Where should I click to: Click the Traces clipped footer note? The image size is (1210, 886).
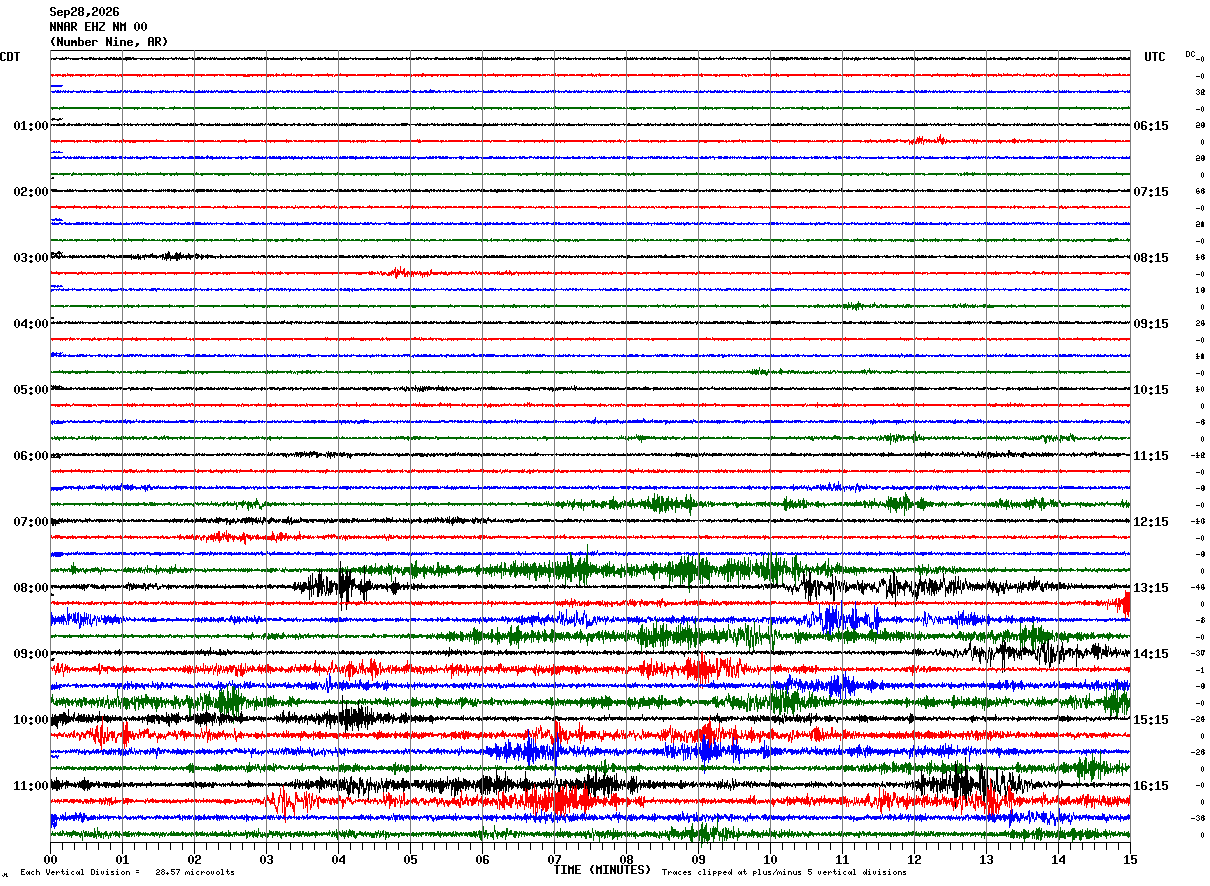click(784, 872)
